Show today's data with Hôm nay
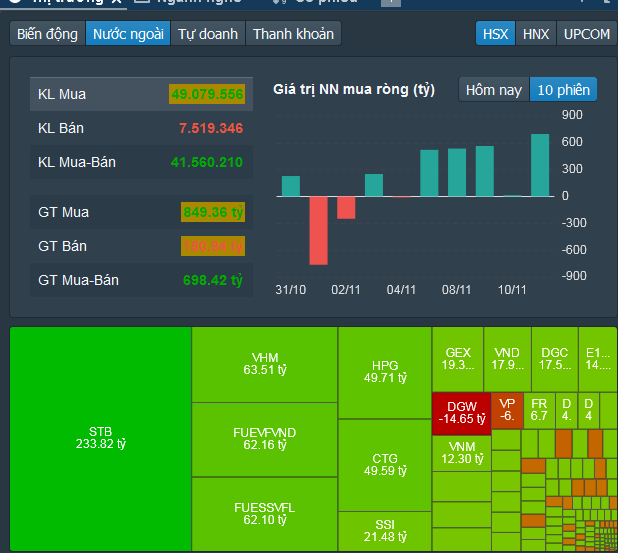 [493, 90]
